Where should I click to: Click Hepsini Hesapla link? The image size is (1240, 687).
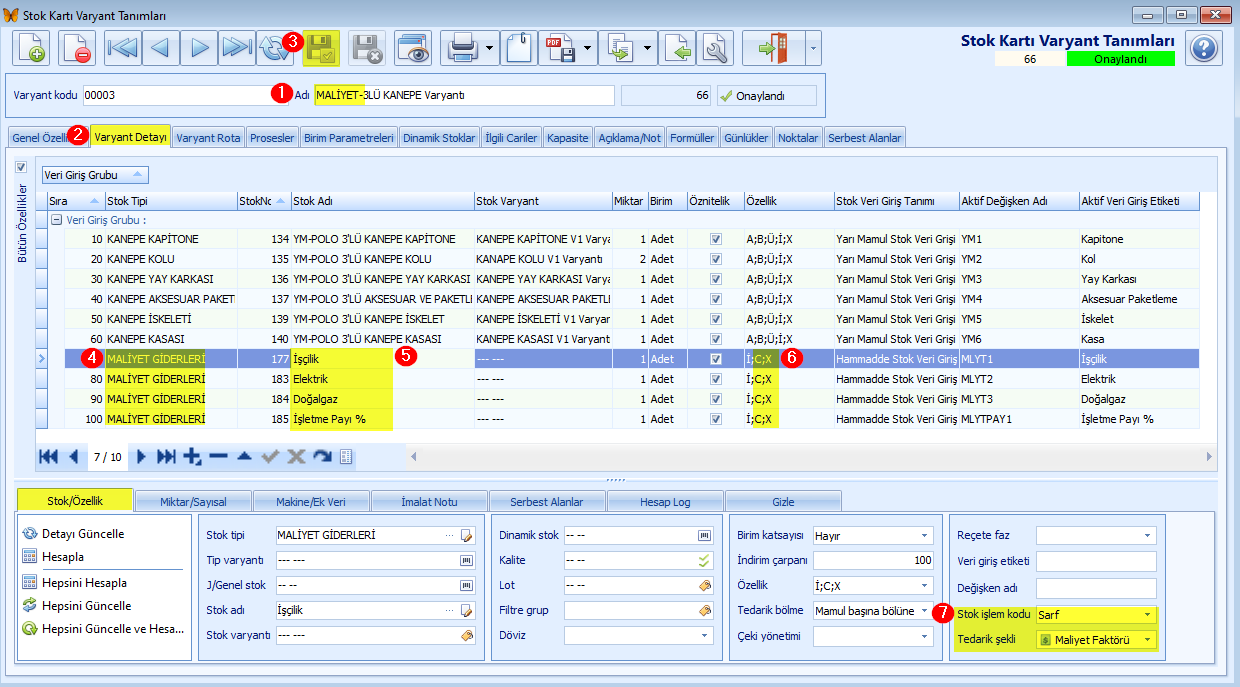pos(84,583)
